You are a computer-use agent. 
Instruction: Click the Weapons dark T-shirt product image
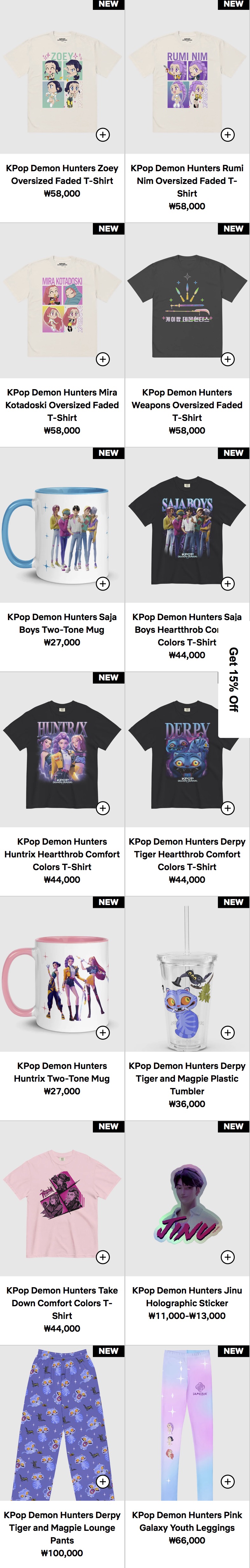pyautogui.click(x=187, y=301)
